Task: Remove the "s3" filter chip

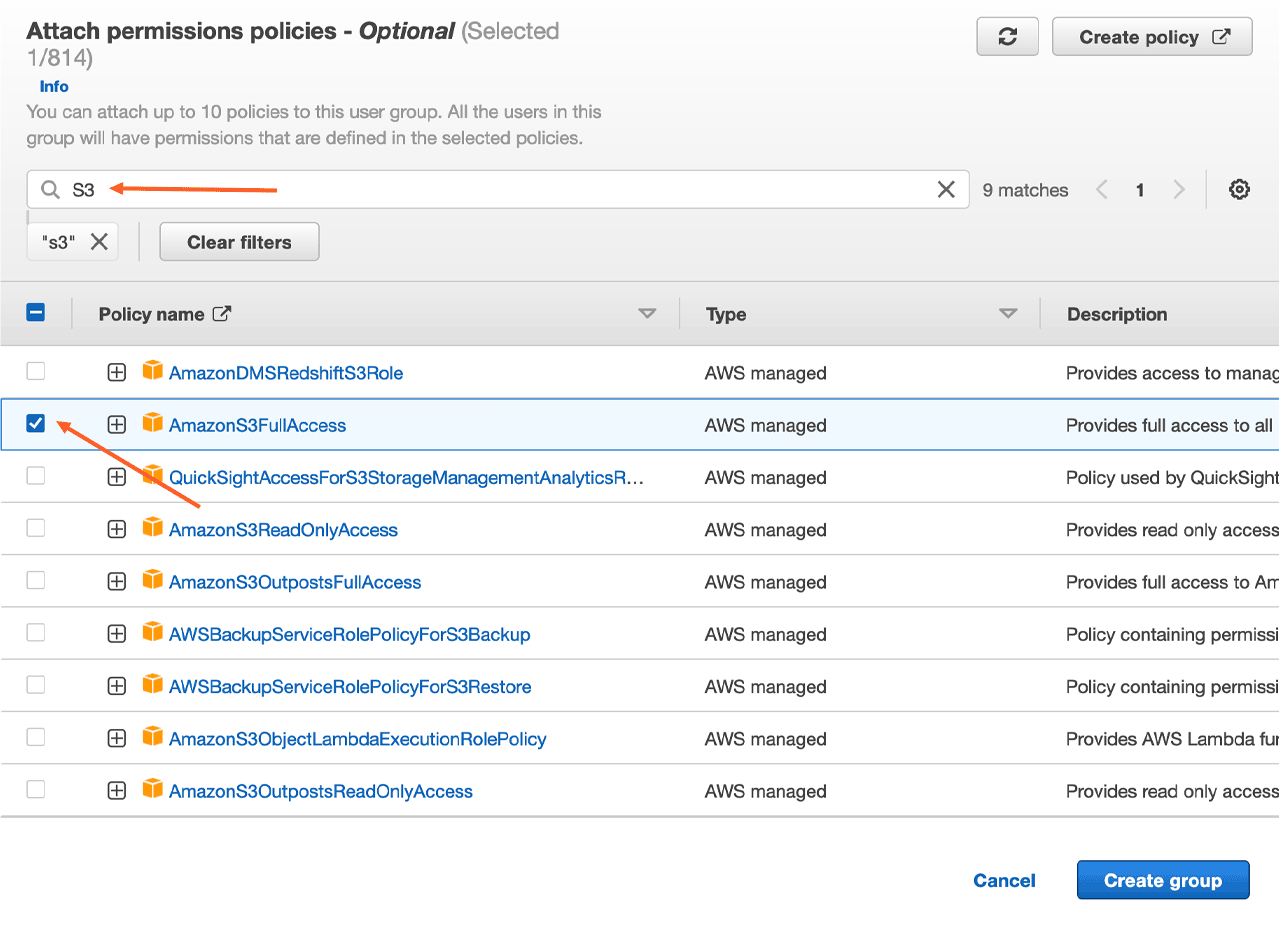Action: (99, 242)
